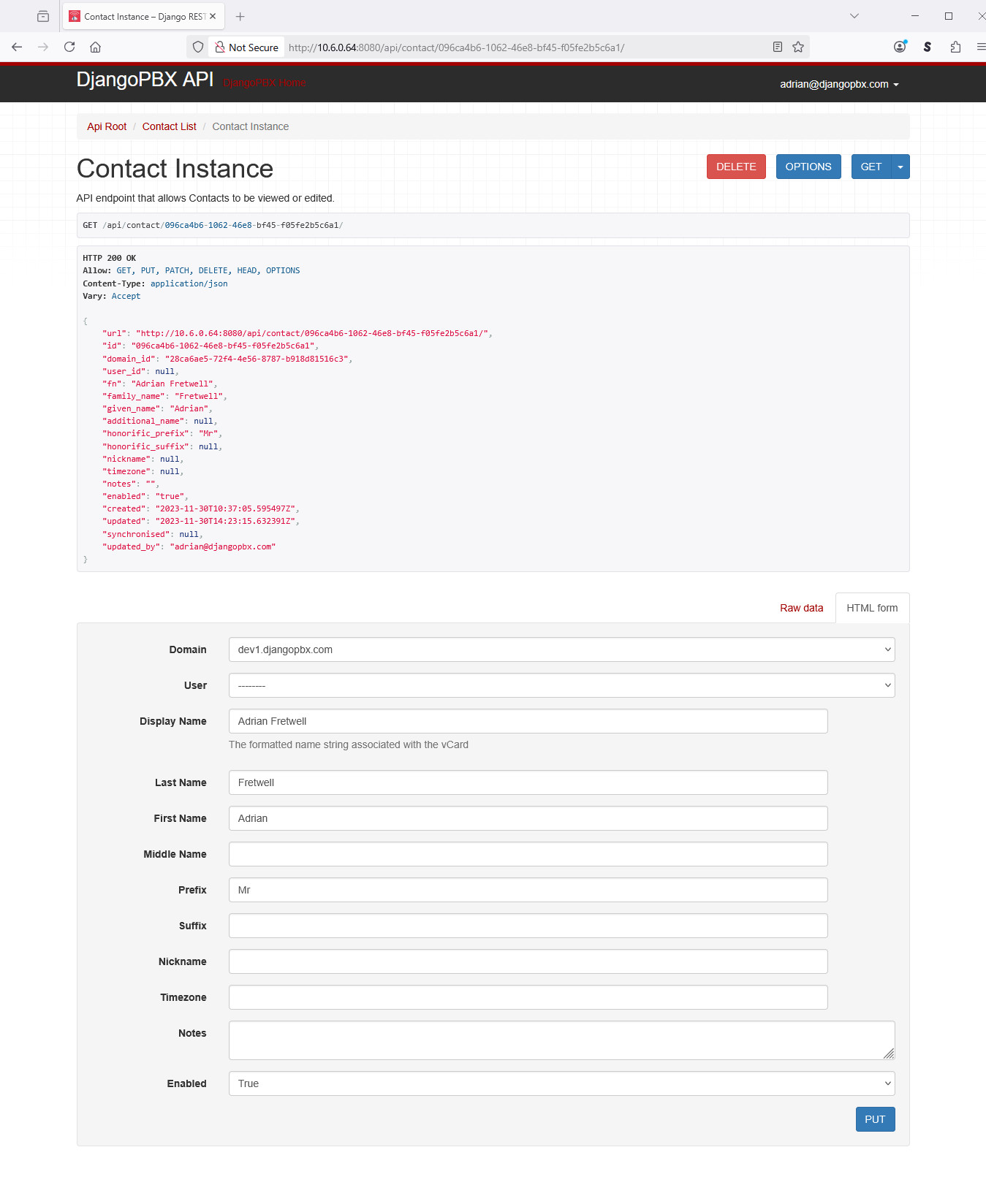This screenshot has width=986, height=1204.
Task: Go back using the browser back arrow
Action: (x=17, y=47)
